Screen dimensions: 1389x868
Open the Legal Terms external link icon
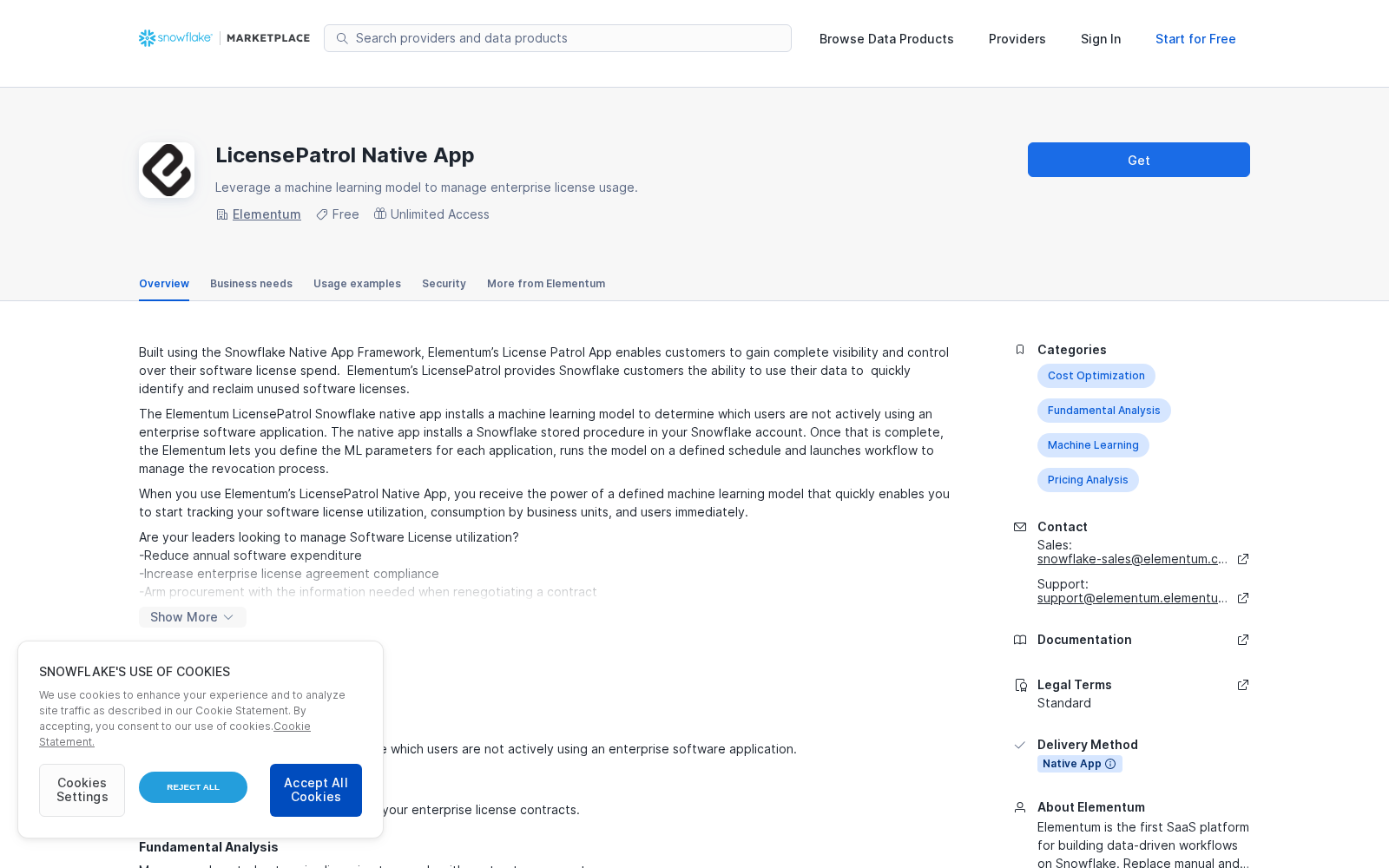[1243, 685]
